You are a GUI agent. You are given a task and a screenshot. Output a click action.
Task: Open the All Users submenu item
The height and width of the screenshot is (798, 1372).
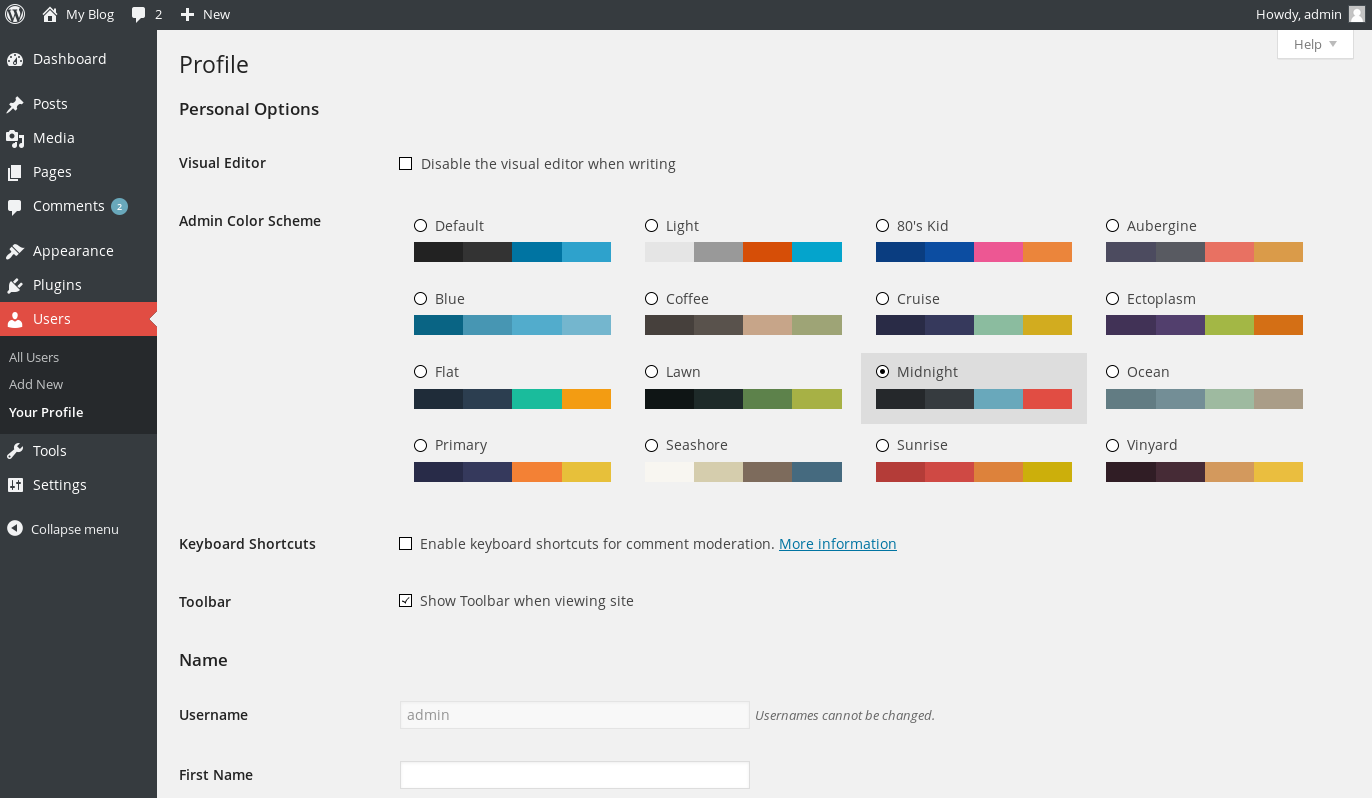(34, 357)
